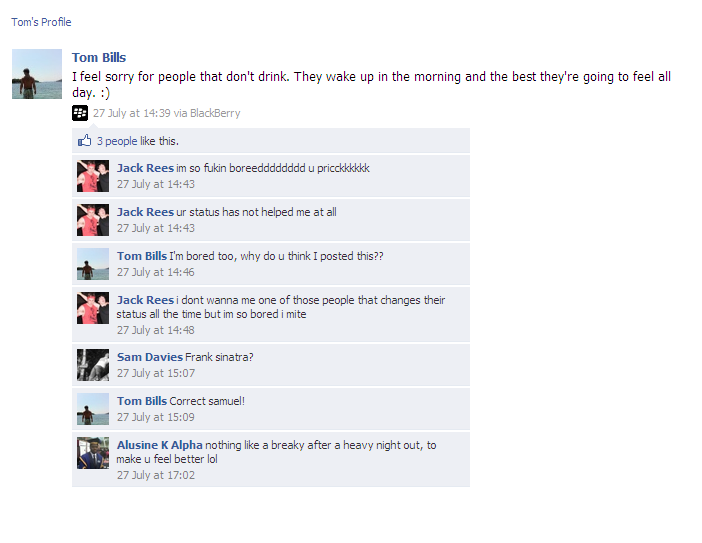
Task: Open Tom Bills name on 'I'm bored too' comment
Action: [142, 256]
